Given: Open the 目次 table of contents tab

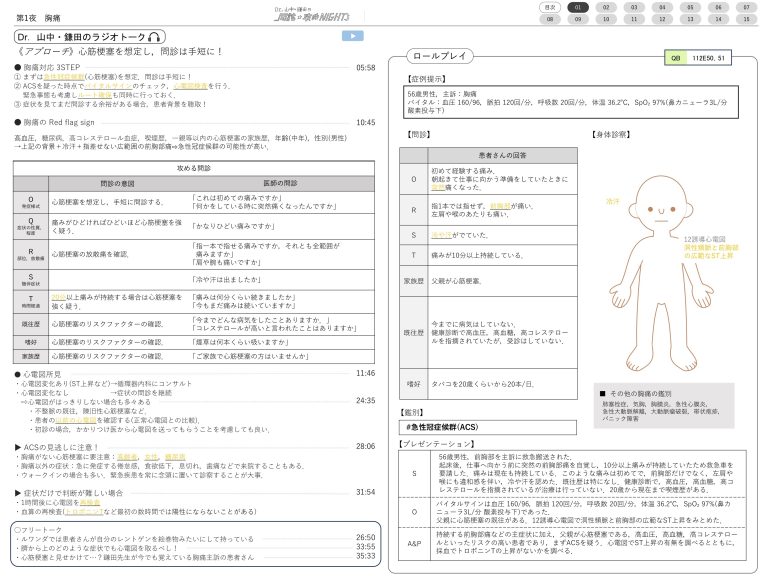Looking at the screenshot, I should 550,7.
